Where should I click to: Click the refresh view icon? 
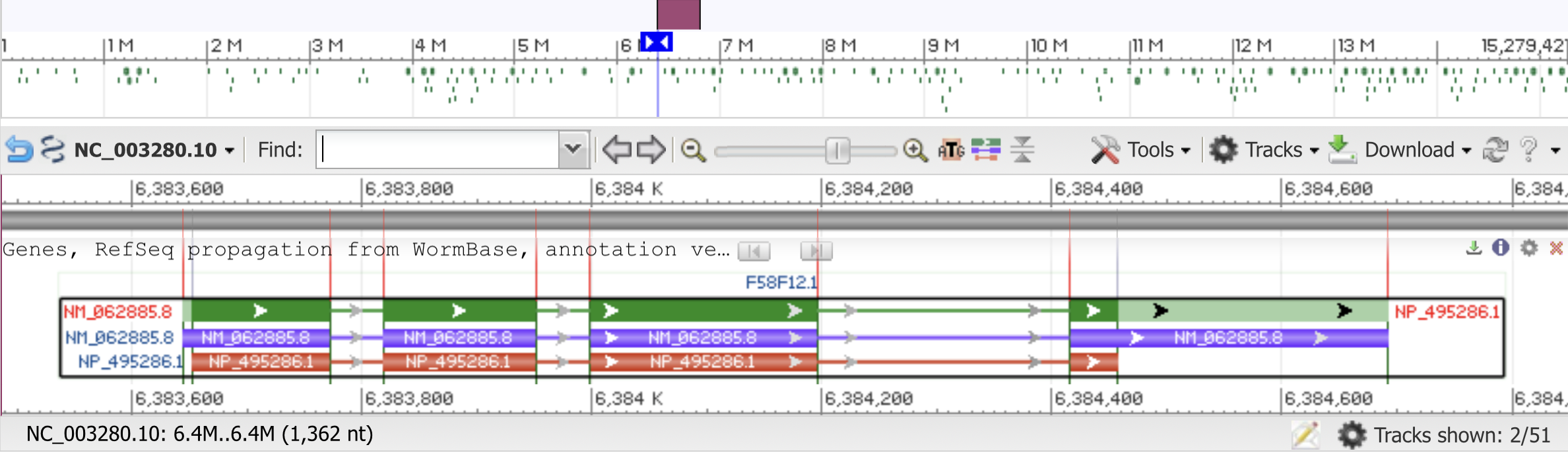pyautogui.click(x=1495, y=150)
